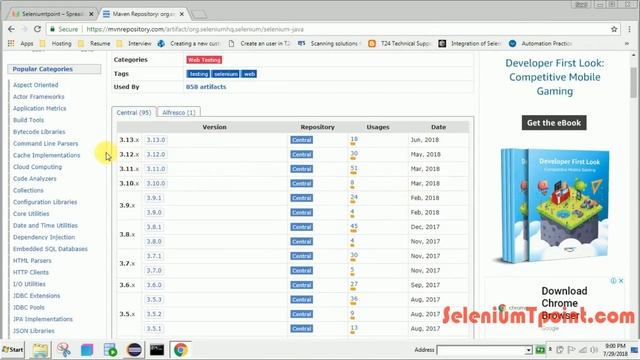The image size is (640, 360).
Task: Open JSON Libraries category
Action: (x=33, y=331)
